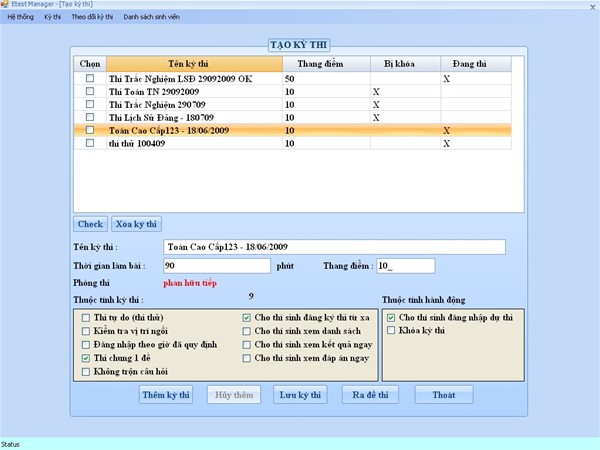
Task: Click the Thoát button
Action: tap(443, 395)
